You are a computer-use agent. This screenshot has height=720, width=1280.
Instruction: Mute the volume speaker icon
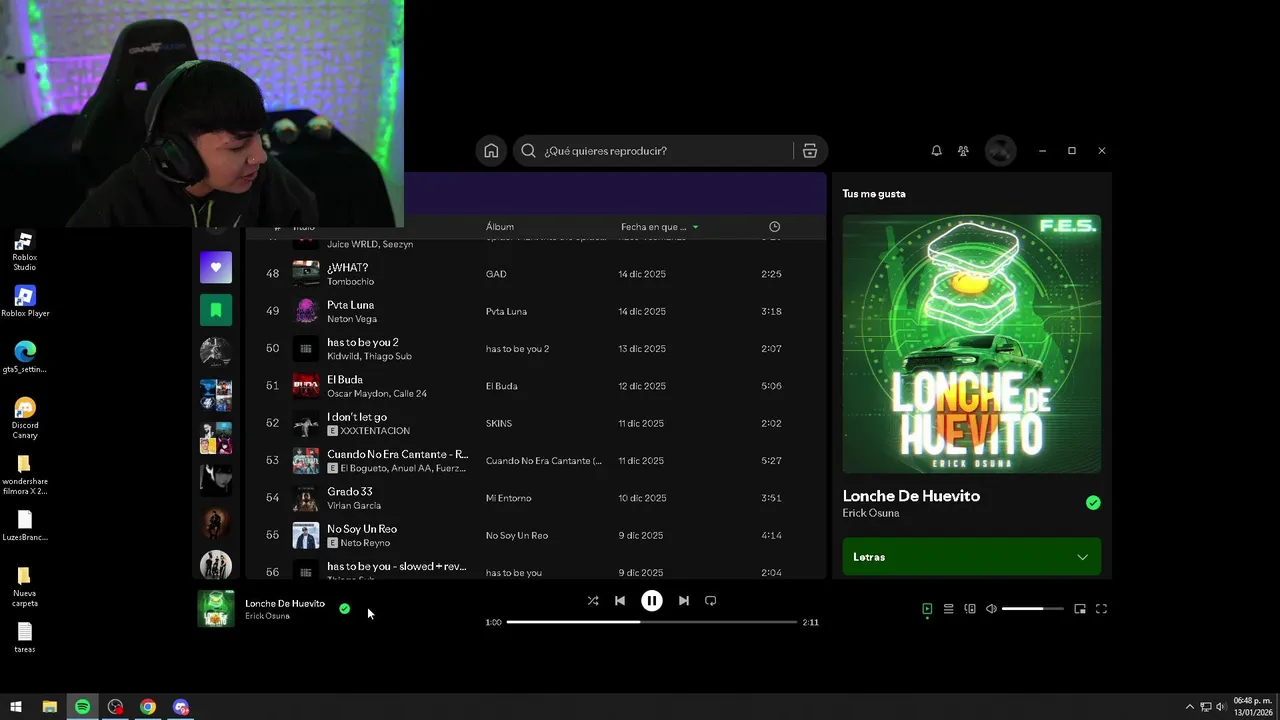(x=991, y=608)
